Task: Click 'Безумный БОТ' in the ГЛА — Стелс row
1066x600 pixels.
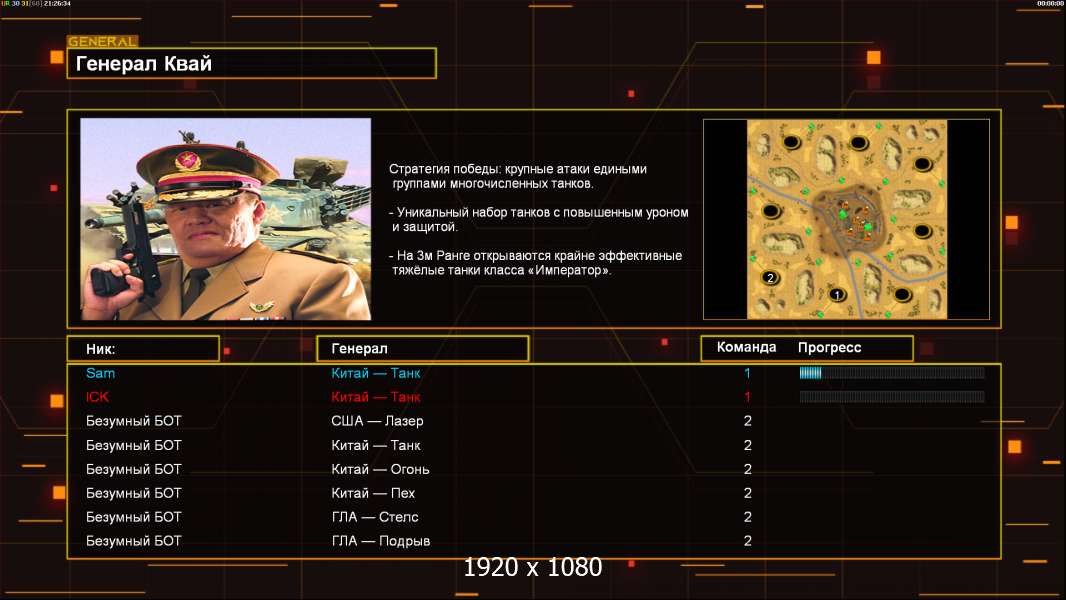Action: (134, 517)
